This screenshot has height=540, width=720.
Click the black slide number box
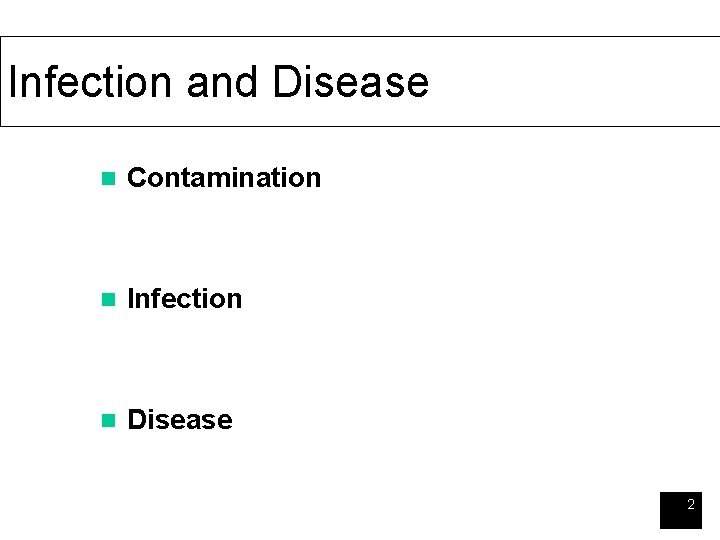681,510
